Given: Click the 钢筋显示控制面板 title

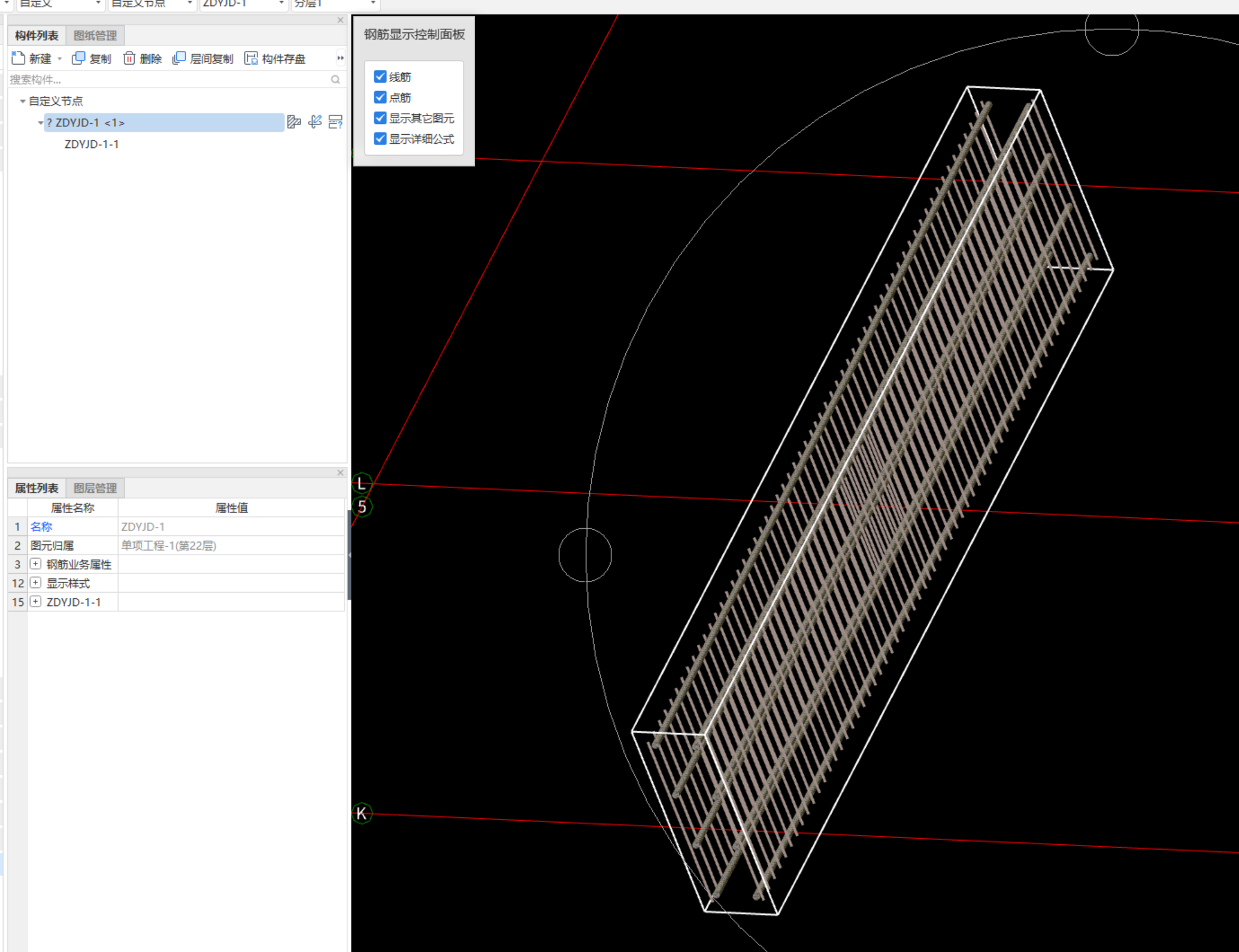Looking at the screenshot, I should pyautogui.click(x=414, y=34).
